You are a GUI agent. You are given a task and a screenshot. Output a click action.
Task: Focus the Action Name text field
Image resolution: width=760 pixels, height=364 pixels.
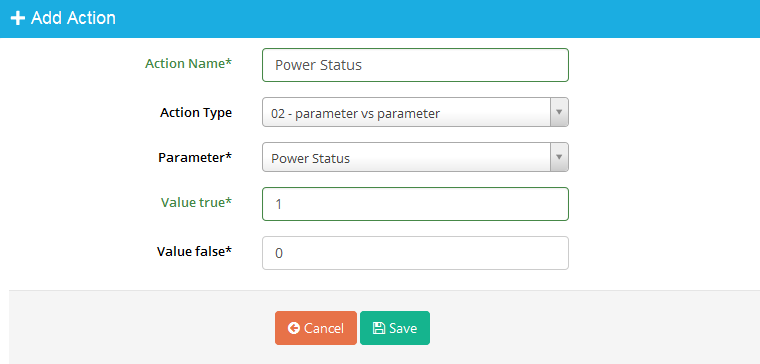point(415,65)
